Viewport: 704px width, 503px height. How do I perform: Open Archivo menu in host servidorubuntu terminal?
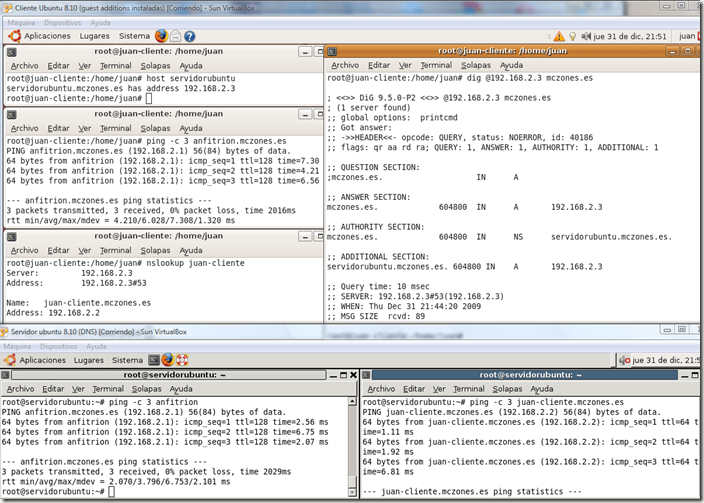[x=25, y=66]
